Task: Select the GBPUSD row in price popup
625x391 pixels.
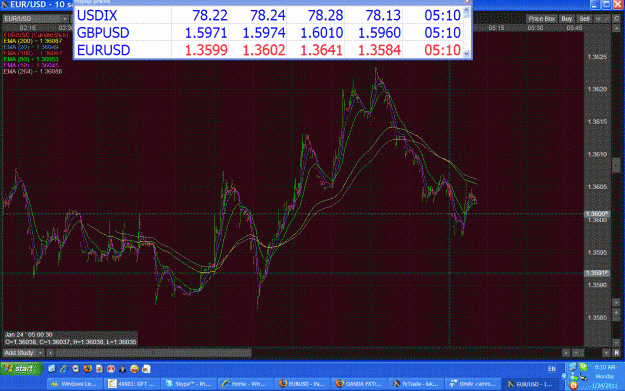Action: point(269,33)
